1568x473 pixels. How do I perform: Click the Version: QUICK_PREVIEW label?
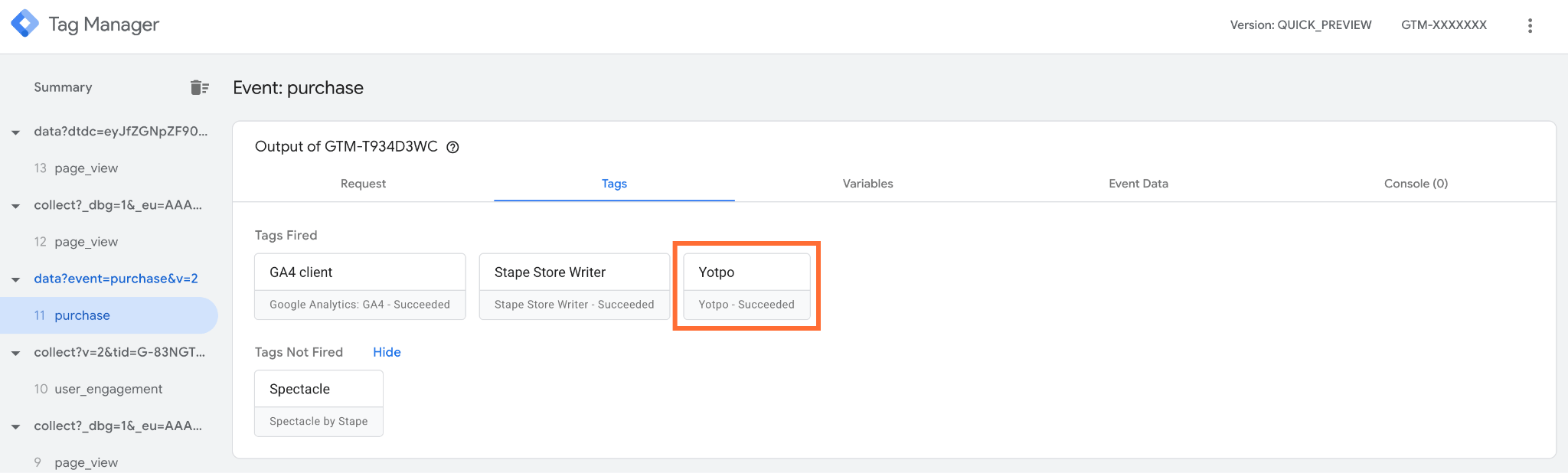1301,25
